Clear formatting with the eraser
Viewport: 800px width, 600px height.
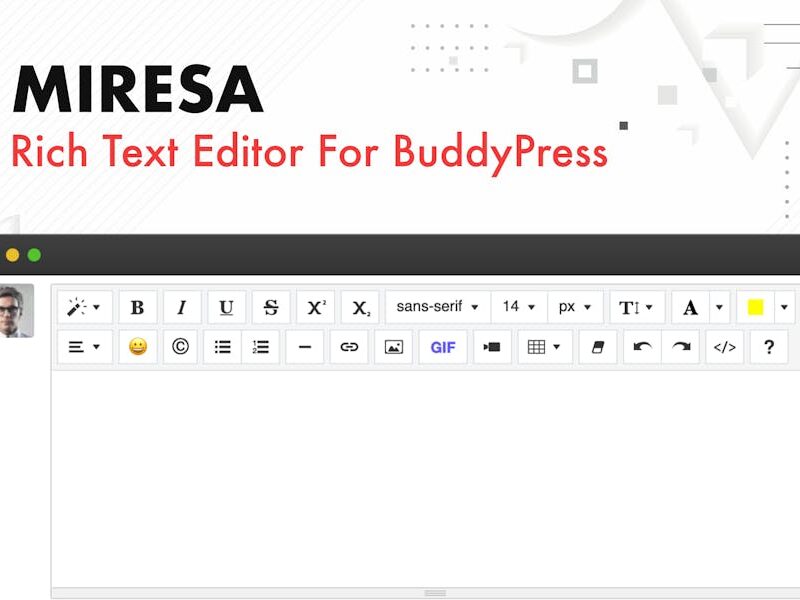pyautogui.click(x=598, y=347)
